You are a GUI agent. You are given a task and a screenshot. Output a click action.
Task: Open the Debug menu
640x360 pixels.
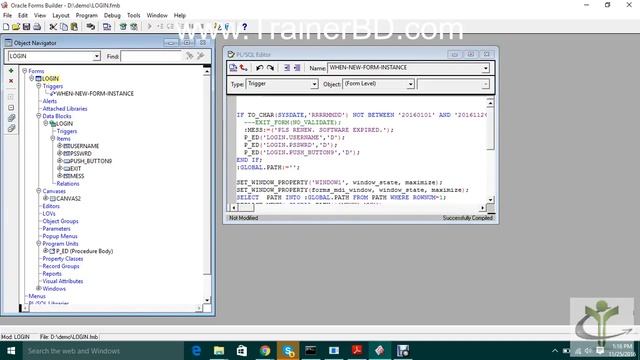point(112,16)
